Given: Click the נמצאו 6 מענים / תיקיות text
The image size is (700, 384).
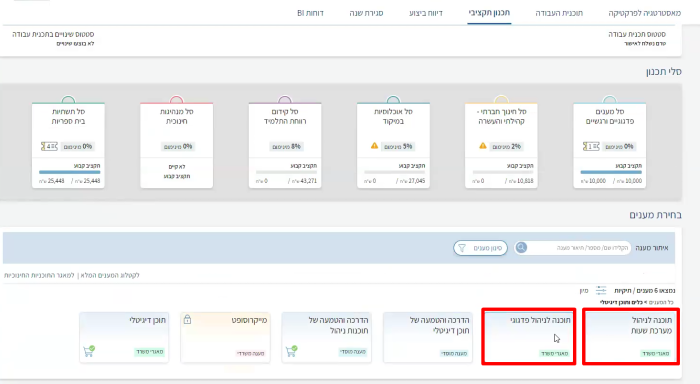Looking at the screenshot, I should [645, 291].
